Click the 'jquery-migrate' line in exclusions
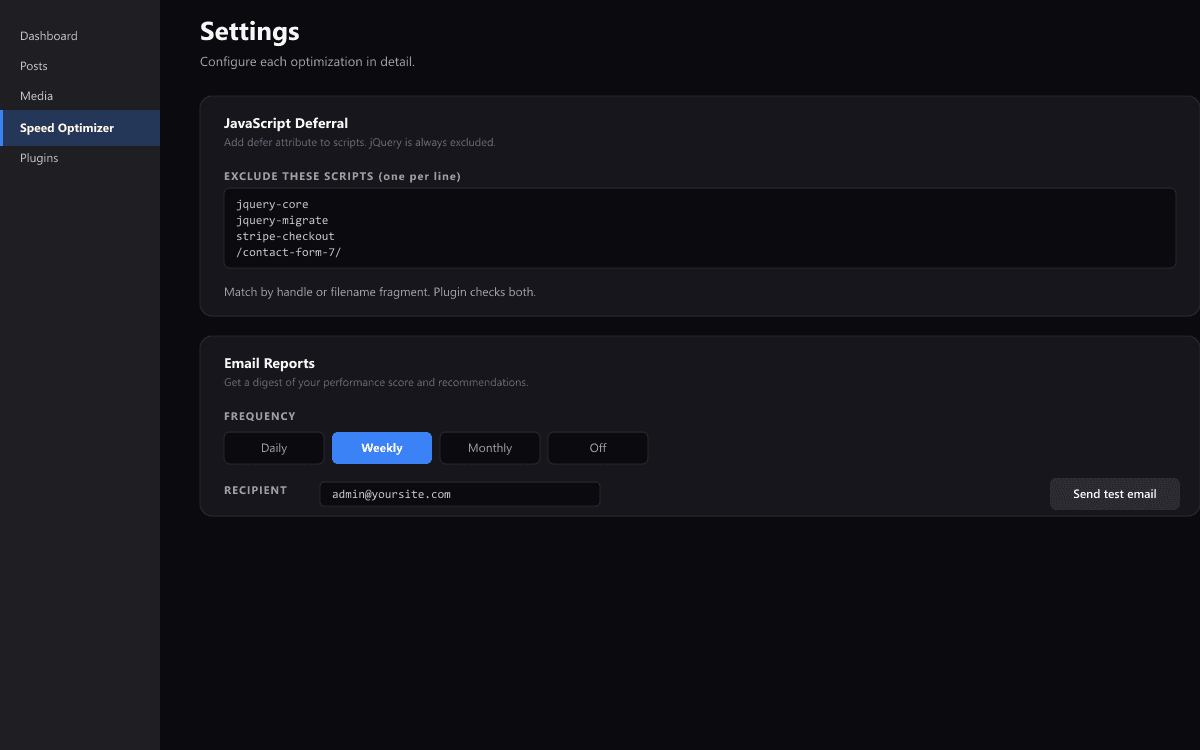Image resolution: width=1200 pixels, height=750 pixels. coord(282,220)
